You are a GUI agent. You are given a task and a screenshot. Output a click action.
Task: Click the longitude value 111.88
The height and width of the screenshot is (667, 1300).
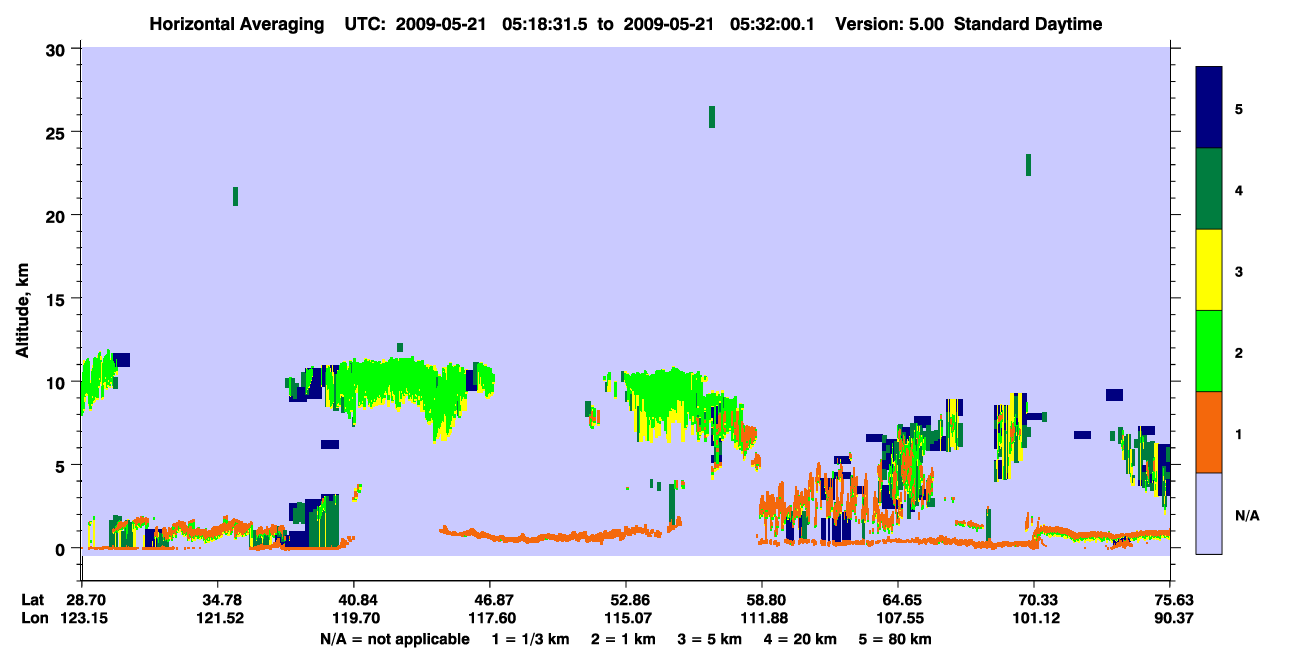coord(762,618)
